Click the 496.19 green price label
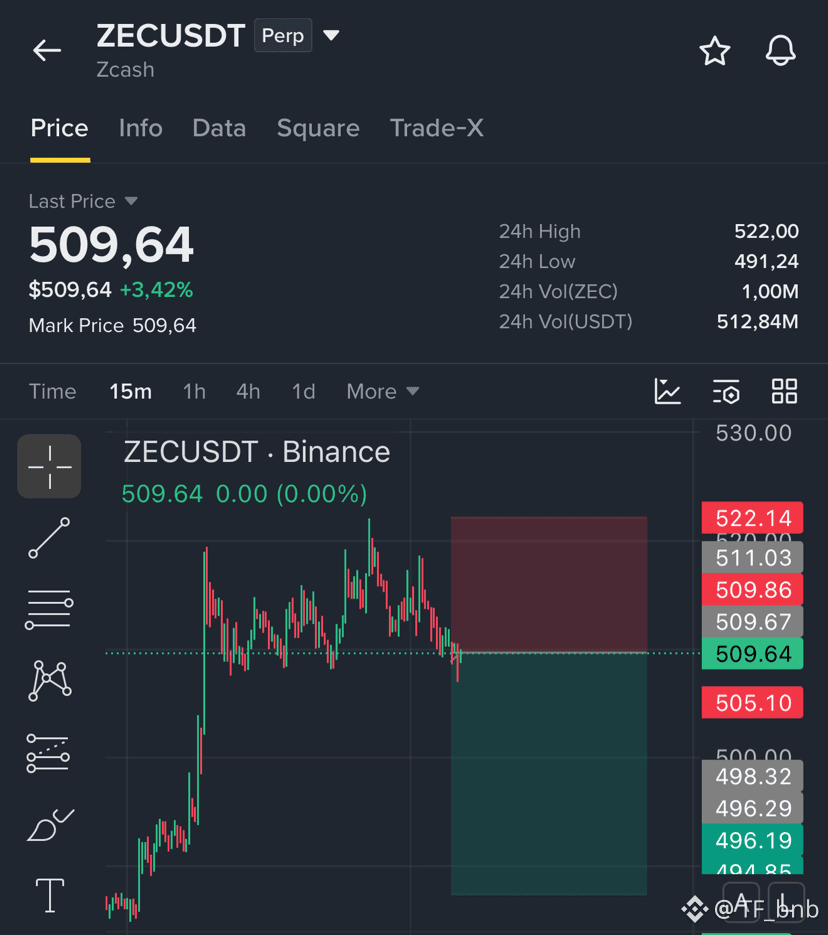 752,841
